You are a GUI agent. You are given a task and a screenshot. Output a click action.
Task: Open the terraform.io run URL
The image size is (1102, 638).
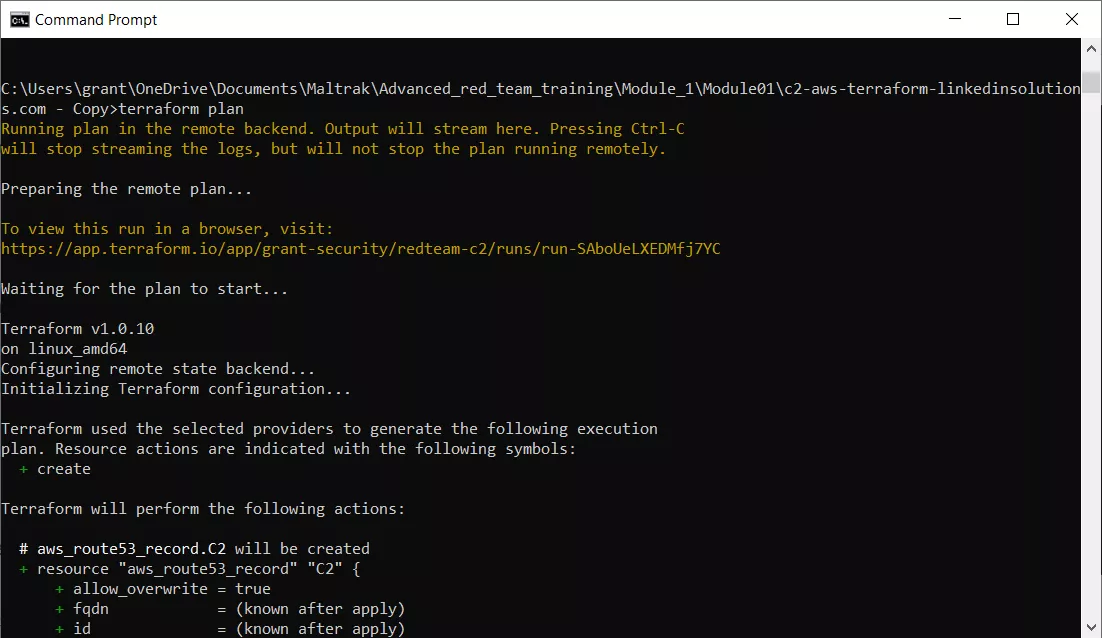click(360, 248)
